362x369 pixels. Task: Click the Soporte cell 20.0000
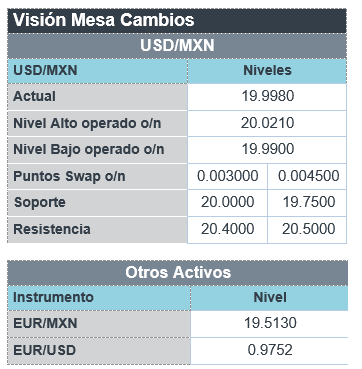pyautogui.click(x=227, y=203)
